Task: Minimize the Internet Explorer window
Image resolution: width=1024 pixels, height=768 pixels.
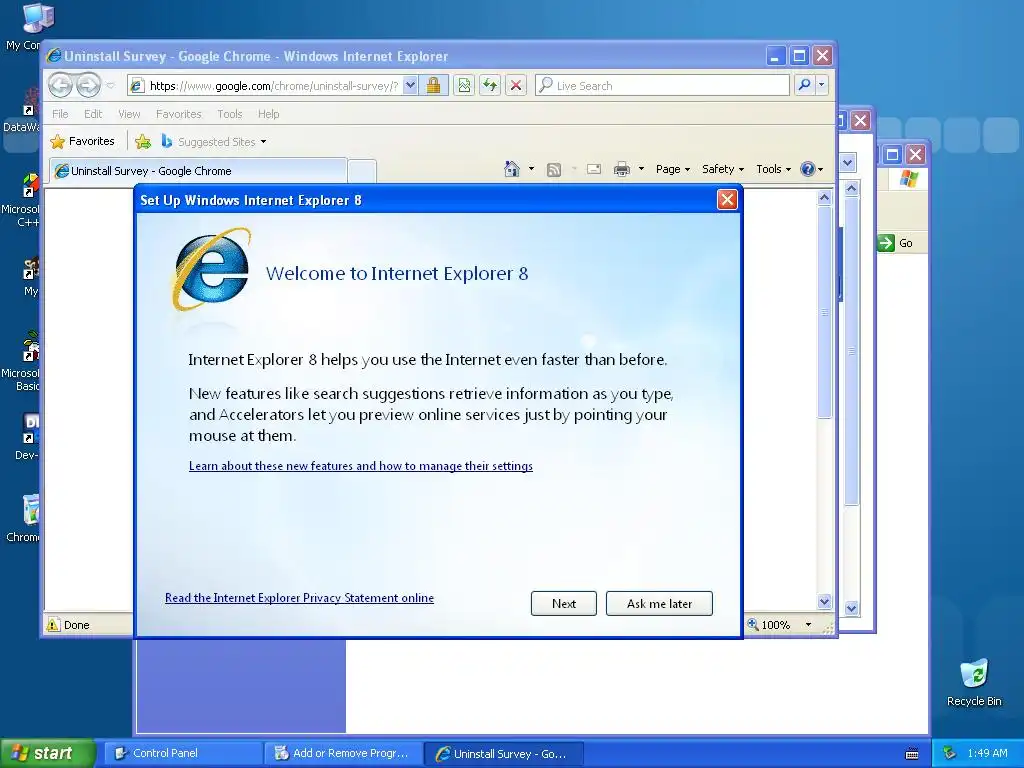Action: 775,56
